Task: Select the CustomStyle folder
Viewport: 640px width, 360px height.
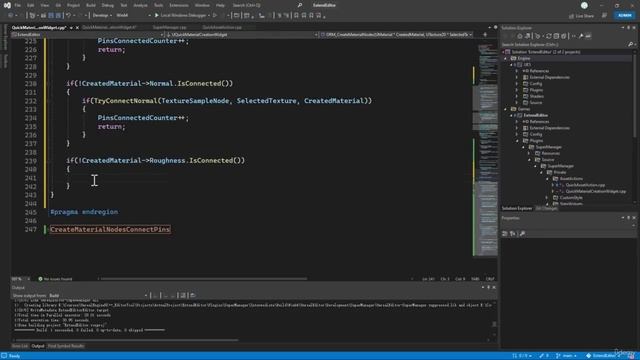Action: tap(571, 198)
